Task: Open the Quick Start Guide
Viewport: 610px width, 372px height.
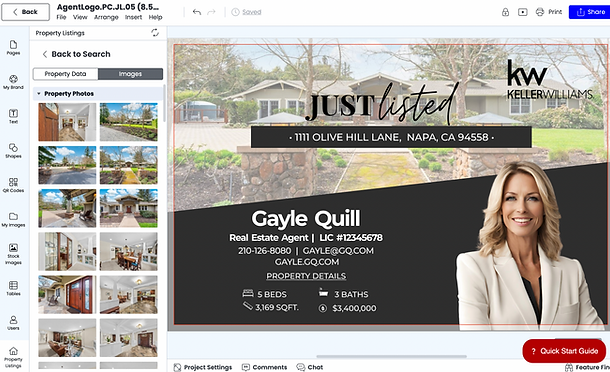Action: [564, 351]
